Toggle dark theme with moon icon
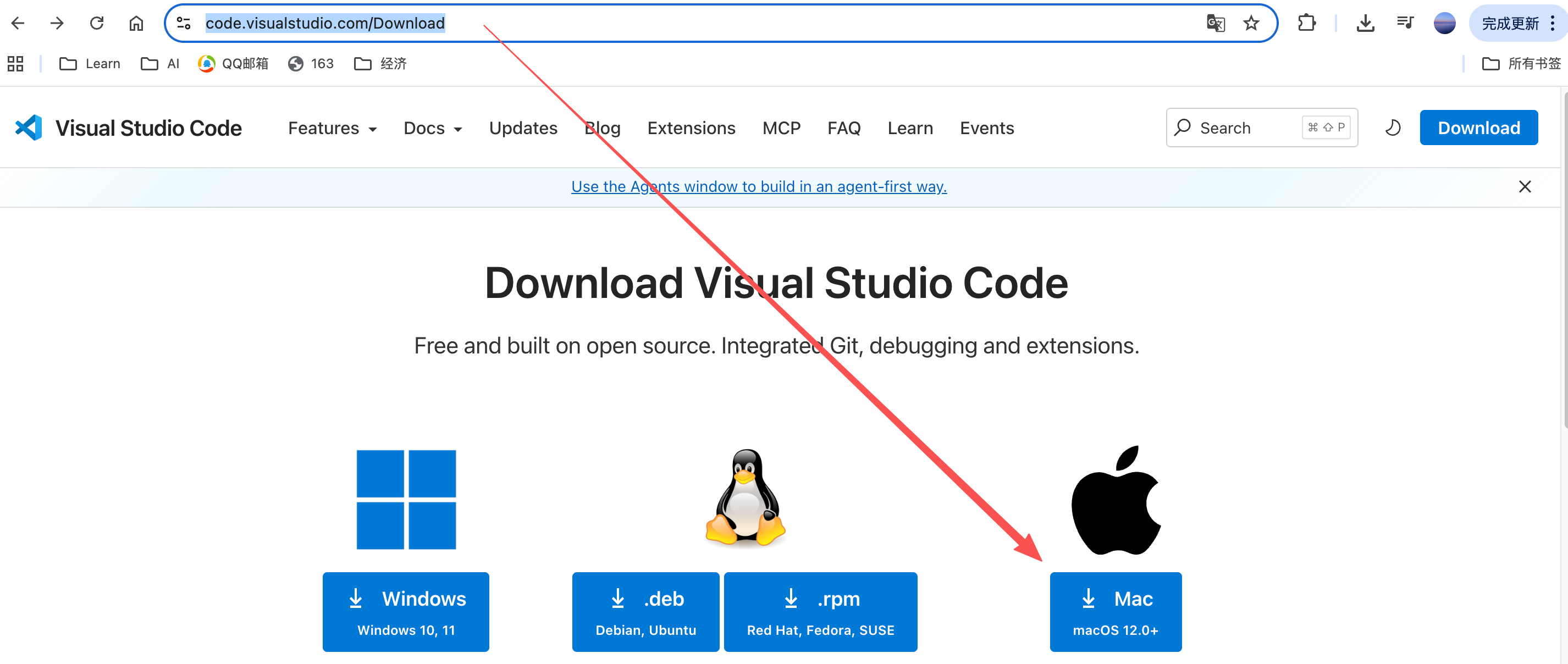Image resolution: width=1568 pixels, height=664 pixels. point(1393,128)
